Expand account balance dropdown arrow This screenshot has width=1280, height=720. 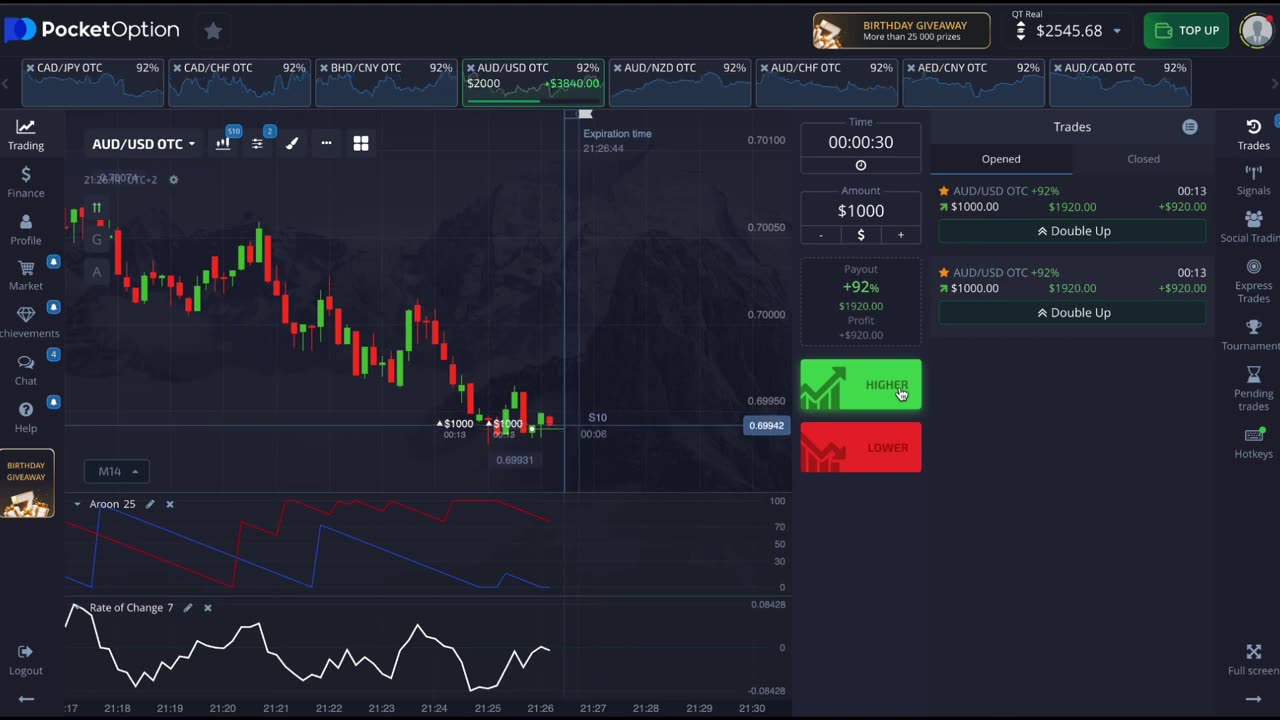[x=1117, y=31]
